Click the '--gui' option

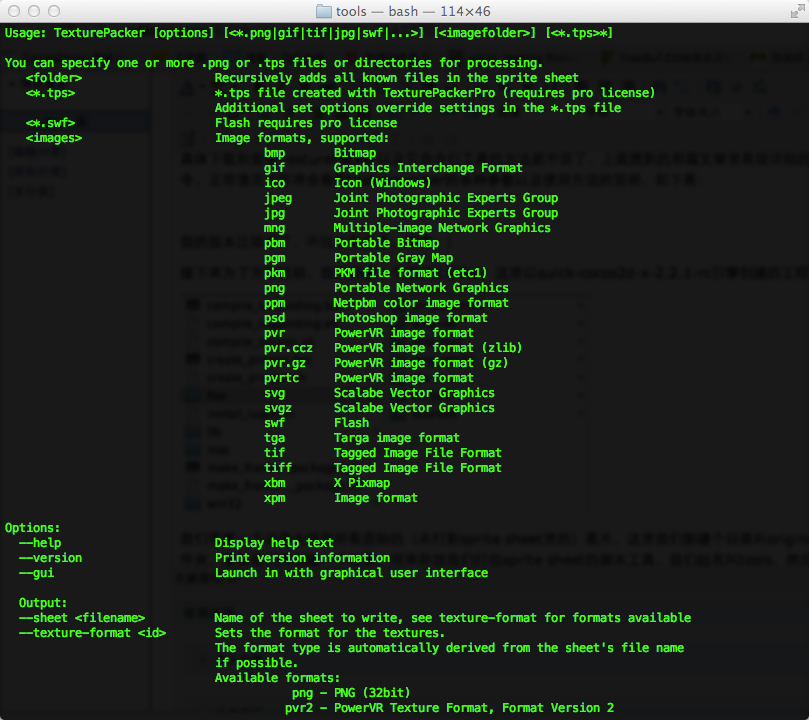pyautogui.click(x=36, y=573)
